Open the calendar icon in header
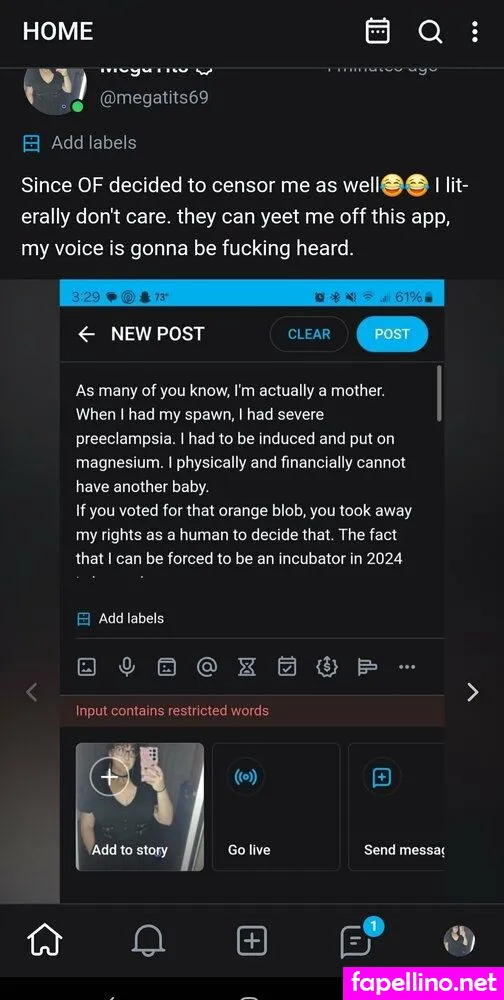 (x=377, y=31)
